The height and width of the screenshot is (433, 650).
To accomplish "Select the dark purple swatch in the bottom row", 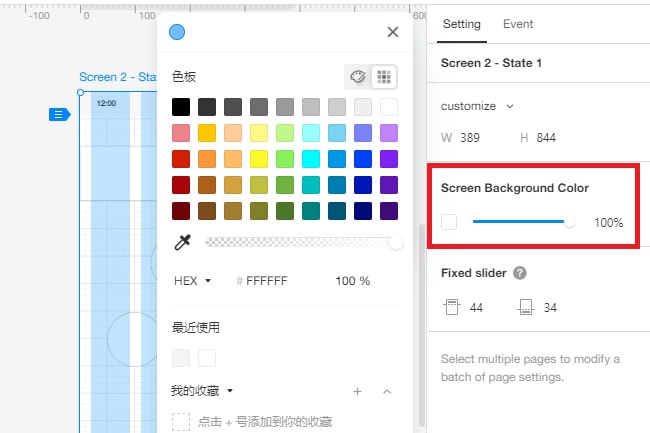I will point(389,211).
